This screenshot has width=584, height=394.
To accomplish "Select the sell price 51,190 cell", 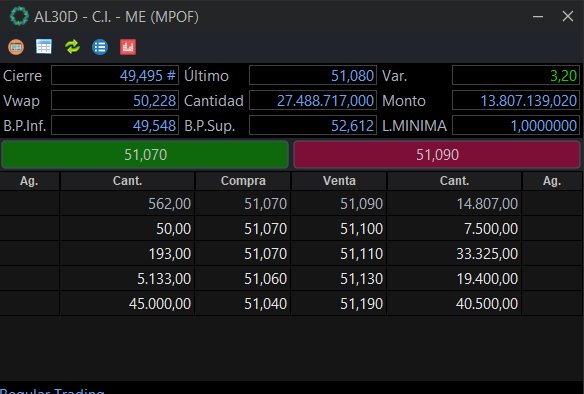I will coord(339,304).
